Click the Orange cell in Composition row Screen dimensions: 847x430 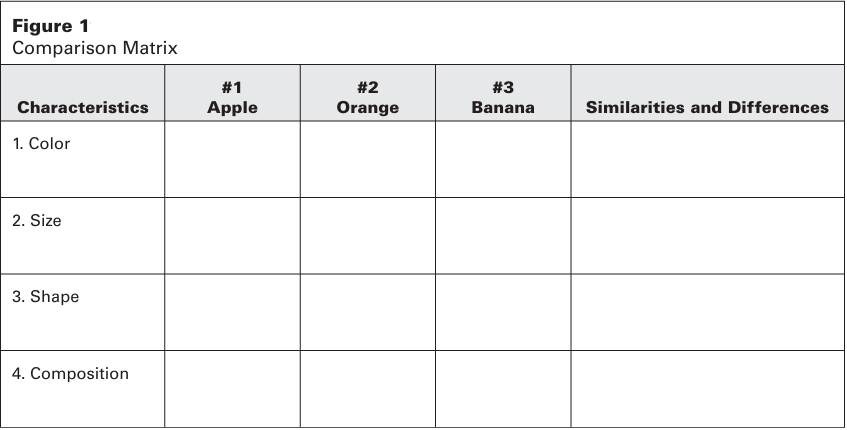tap(367, 388)
